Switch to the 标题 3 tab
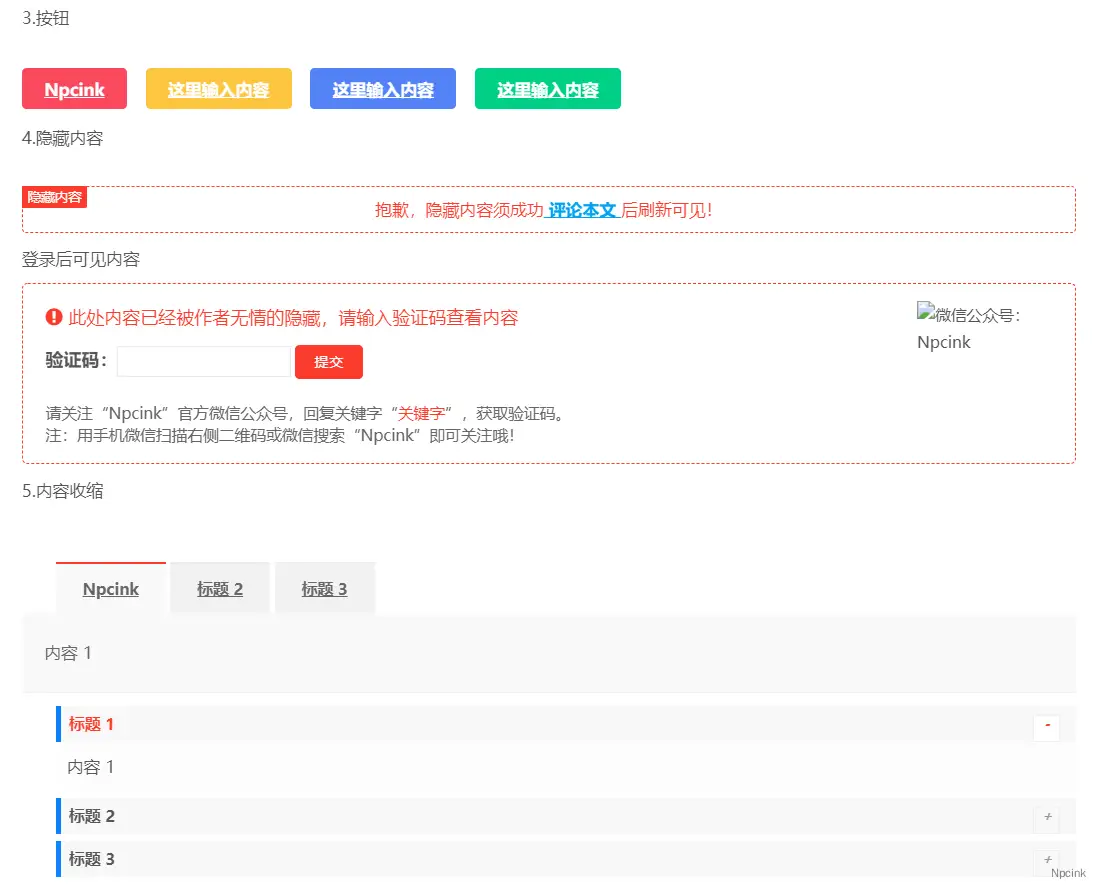The width and height of the screenshot is (1096, 889). 324,589
